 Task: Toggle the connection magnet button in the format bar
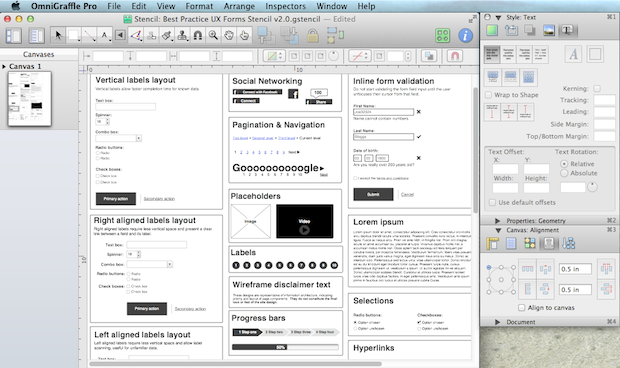[455, 56]
